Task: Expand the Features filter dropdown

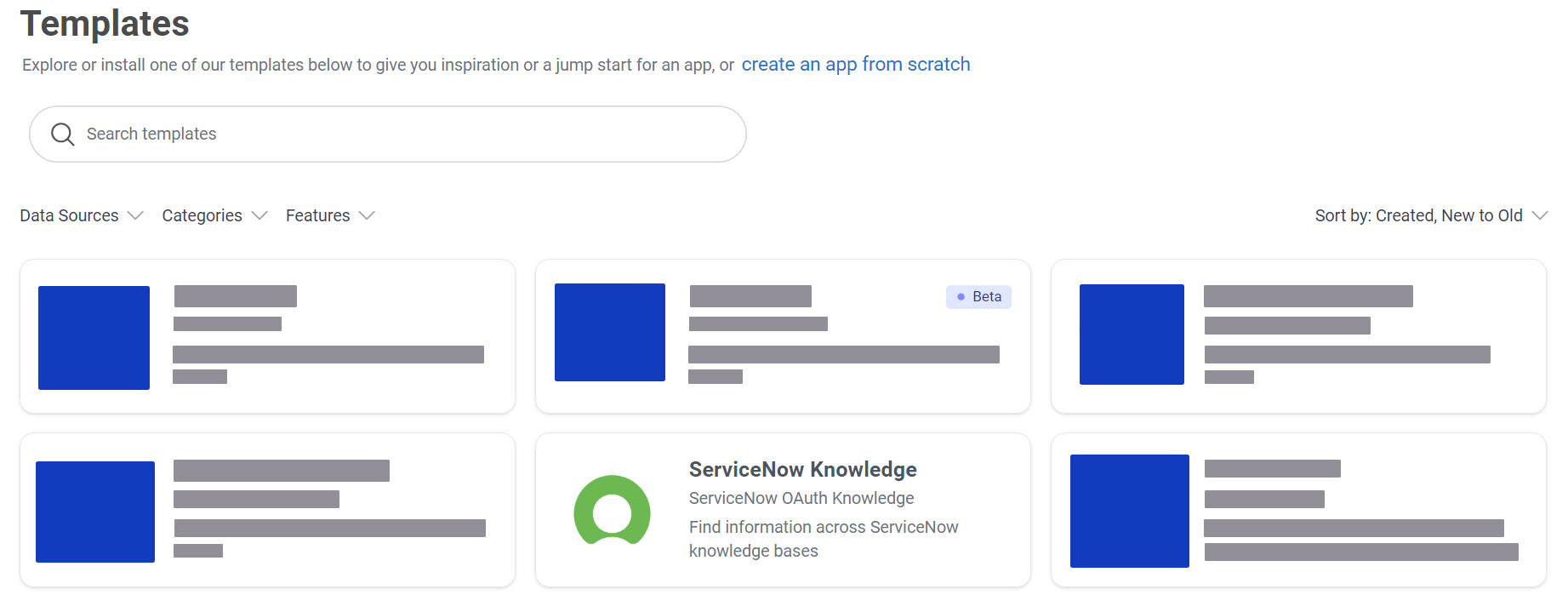Action: [x=330, y=215]
